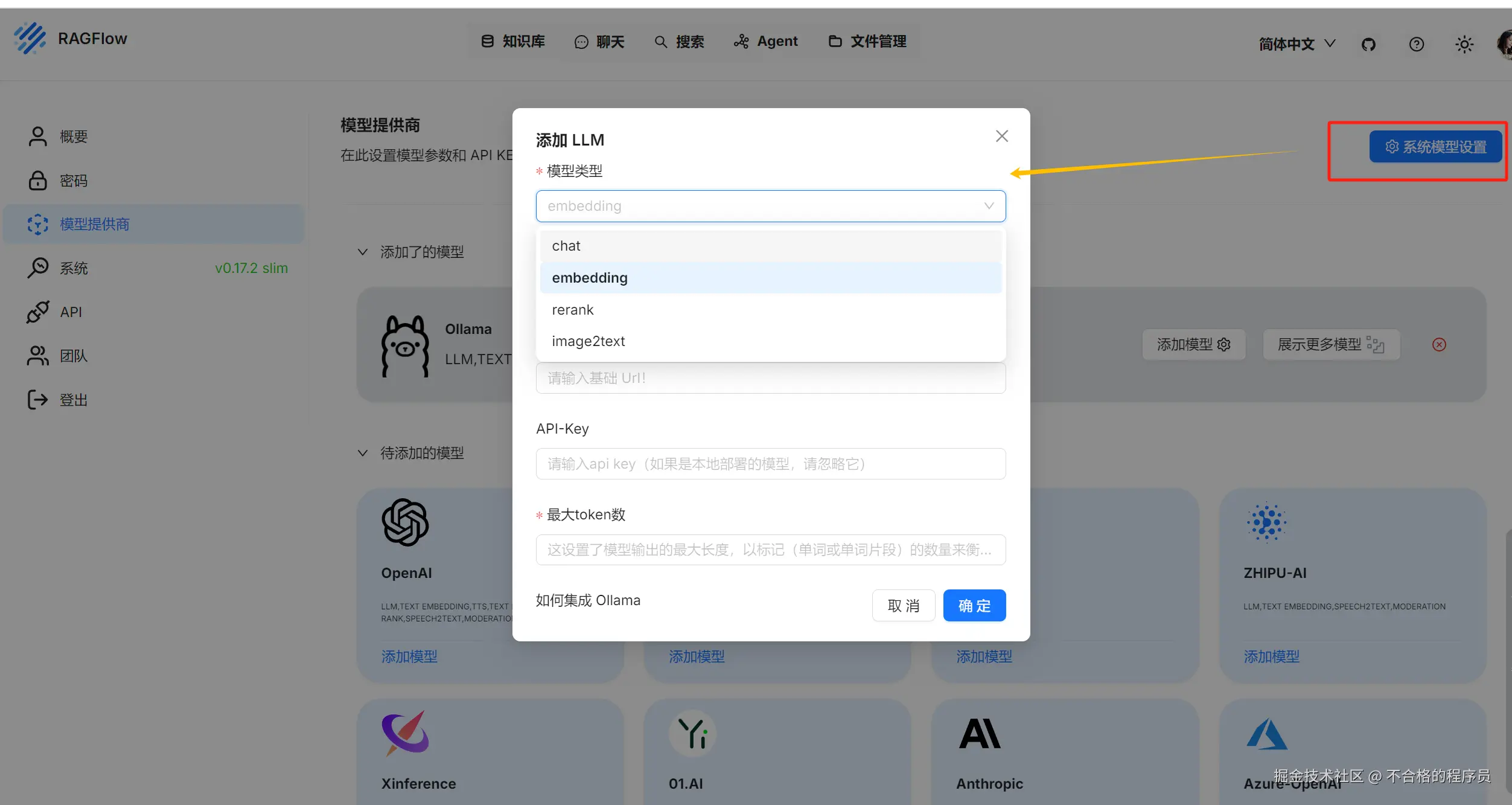1512x805 pixels.
Task: Toggle the sun theme icon
Action: click(1464, 44)
